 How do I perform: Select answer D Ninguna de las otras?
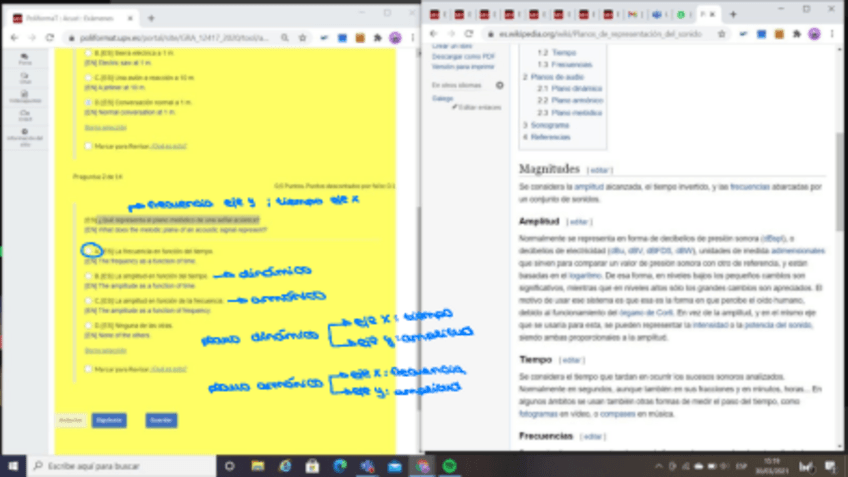point(88,326)
